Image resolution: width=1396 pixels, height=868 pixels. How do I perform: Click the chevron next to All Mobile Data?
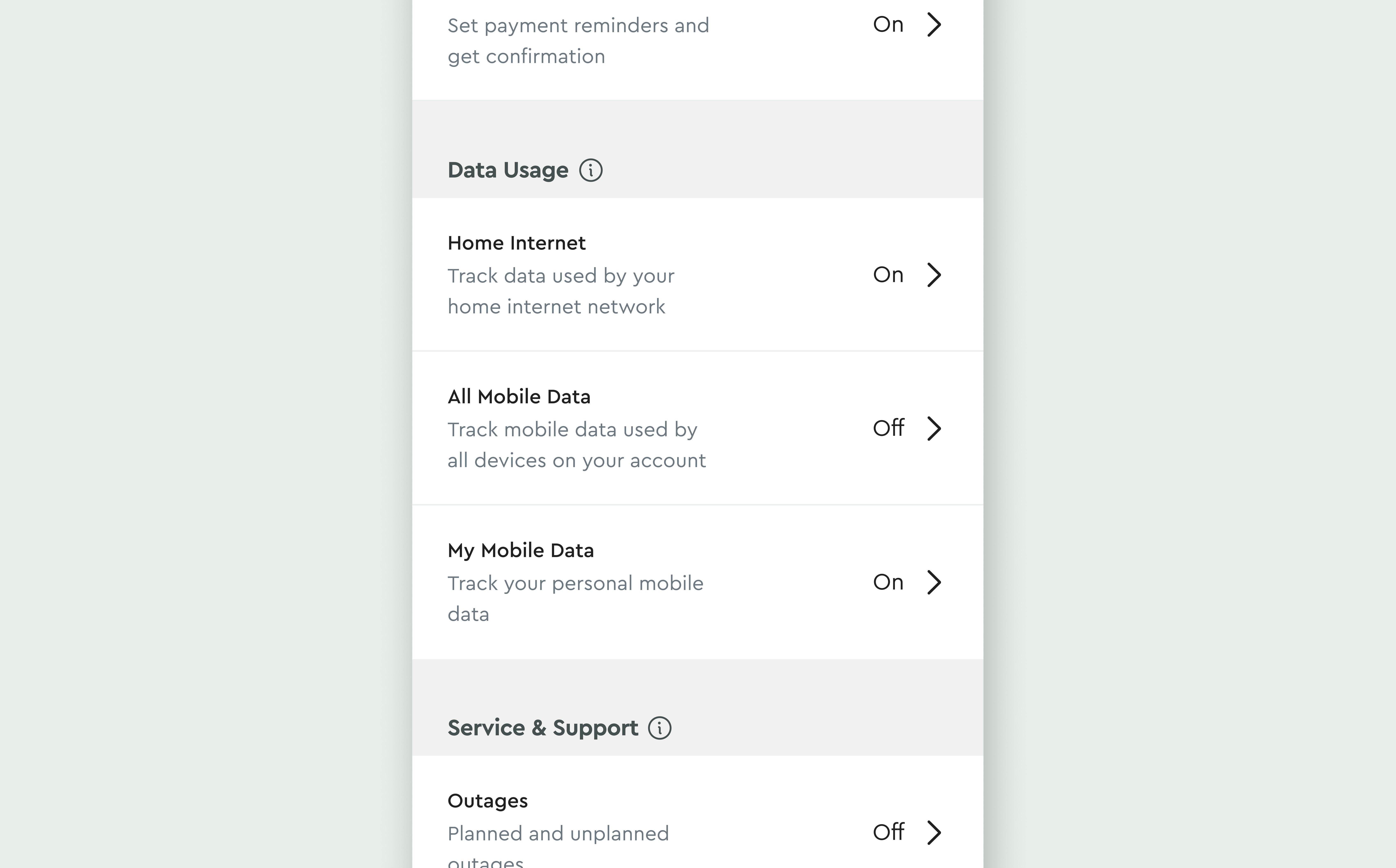[934, 428]
